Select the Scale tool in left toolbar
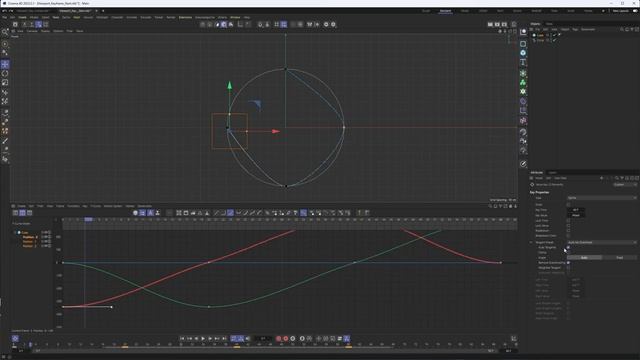 [x=5, y=82]
